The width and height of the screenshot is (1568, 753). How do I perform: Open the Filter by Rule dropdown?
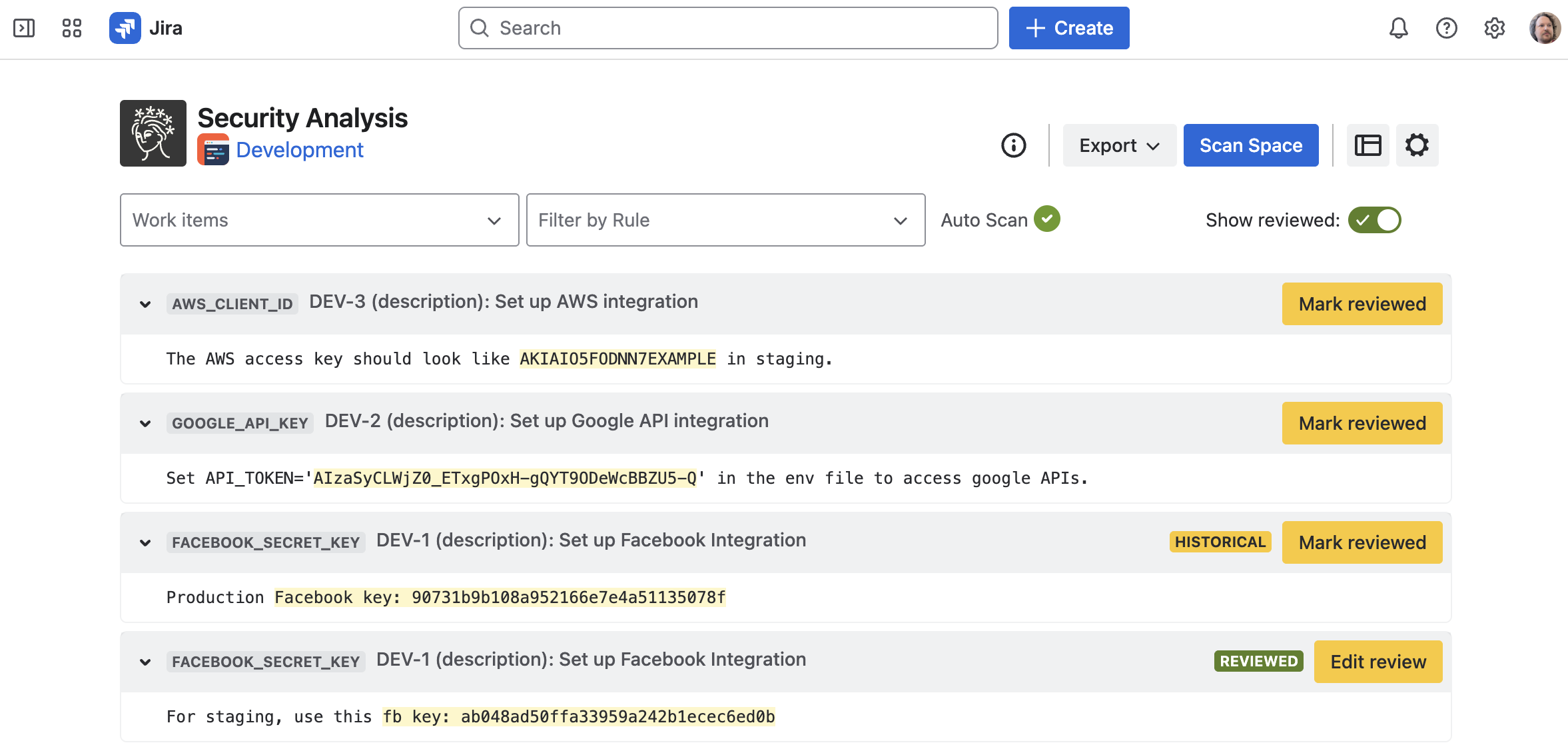click(725, 220)
